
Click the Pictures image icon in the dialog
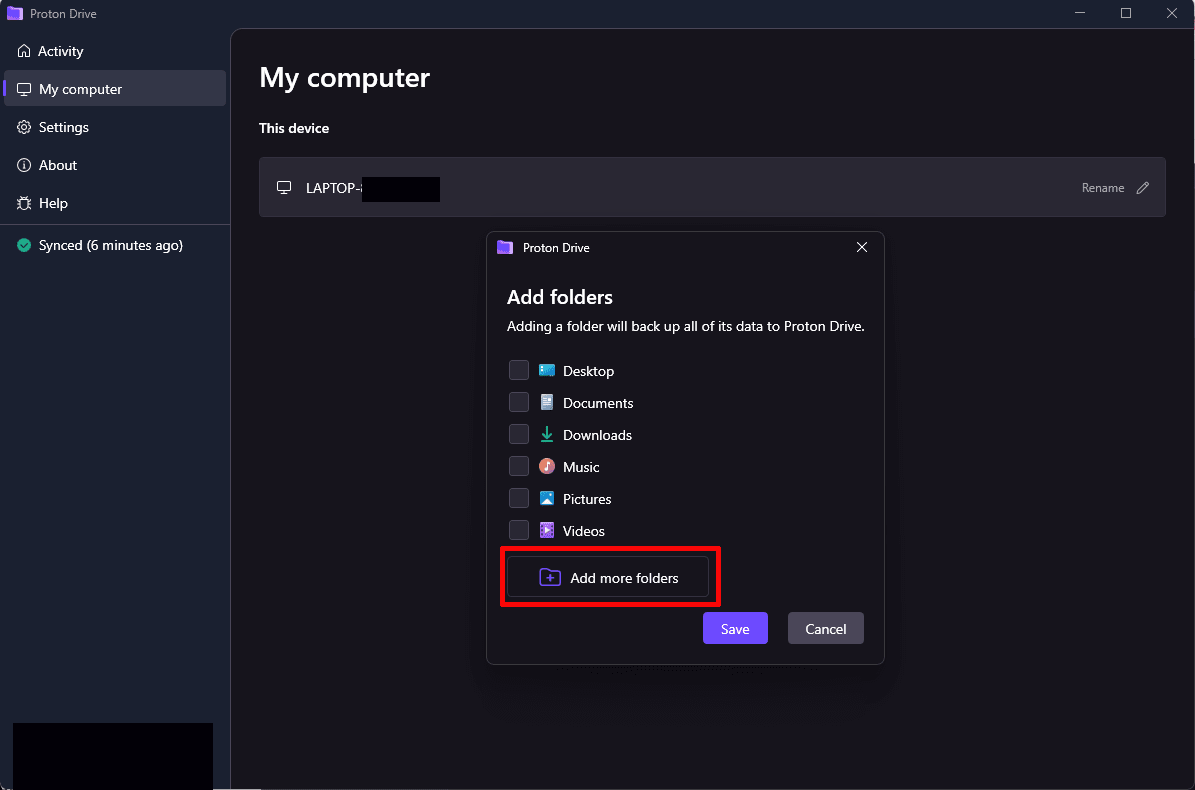coord(546,498)
